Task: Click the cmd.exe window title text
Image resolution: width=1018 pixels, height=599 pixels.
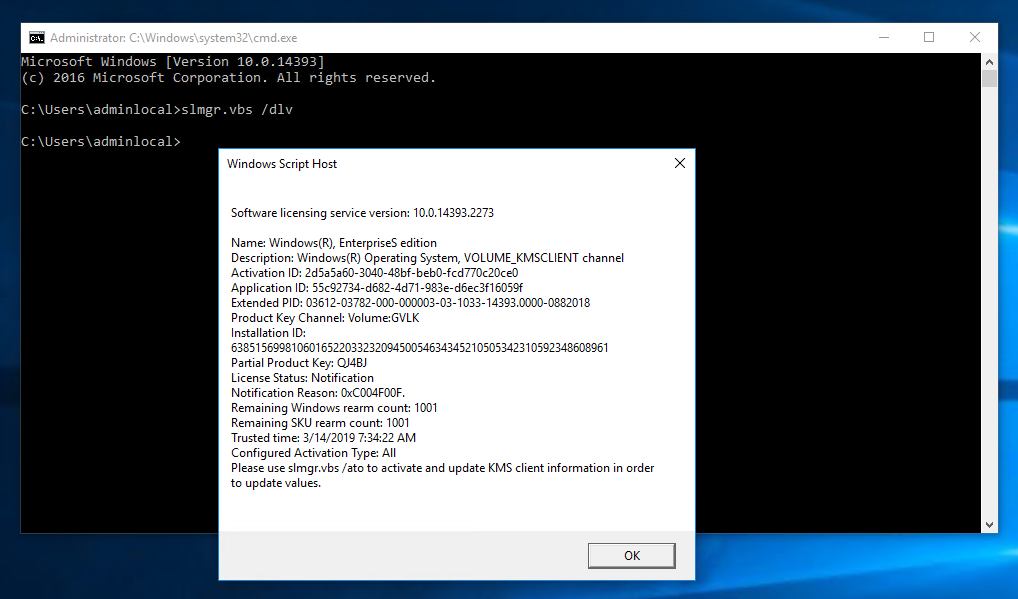Action: (173, 38)
